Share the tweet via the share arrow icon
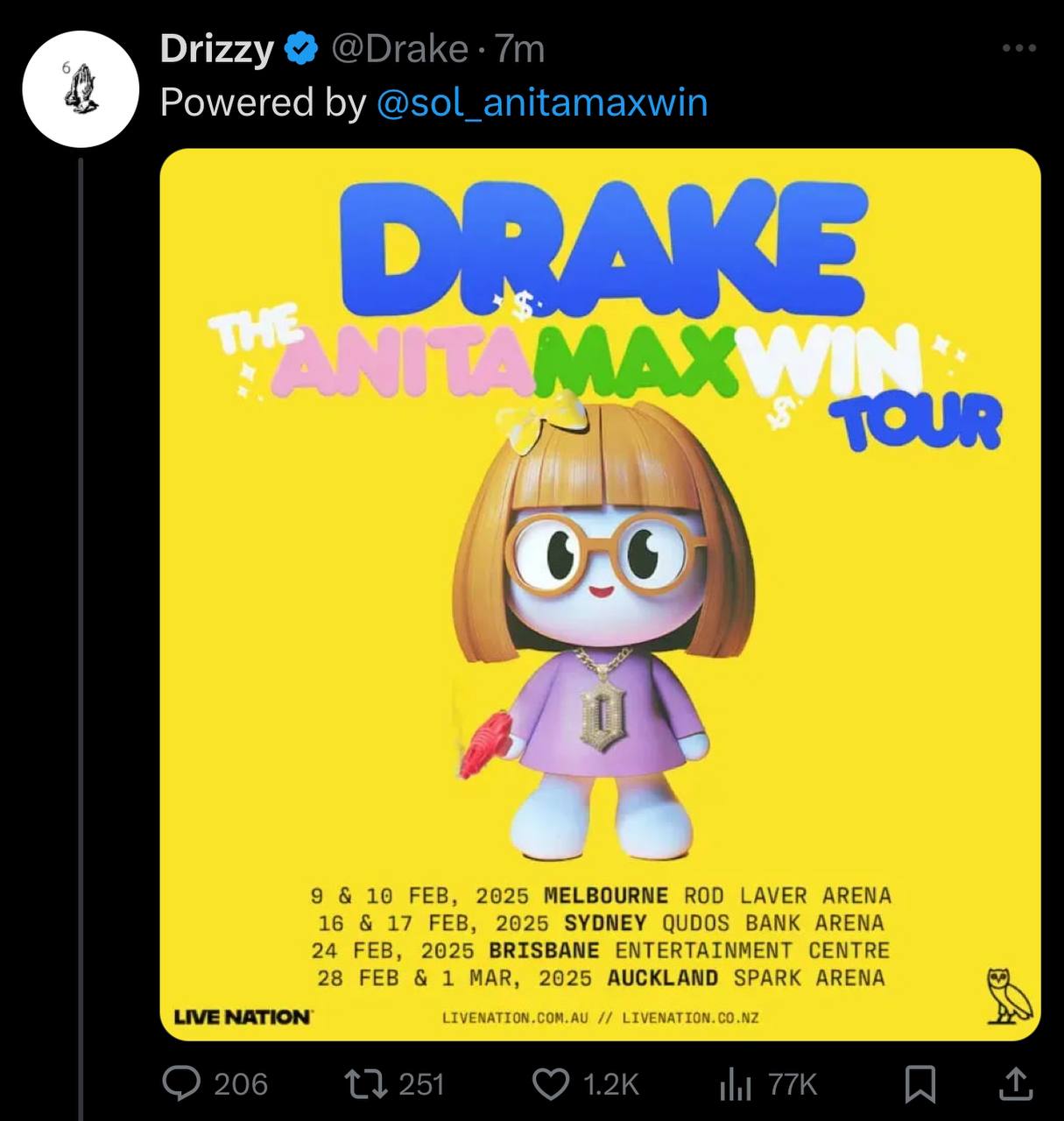 click(x=1012, y=1084)
